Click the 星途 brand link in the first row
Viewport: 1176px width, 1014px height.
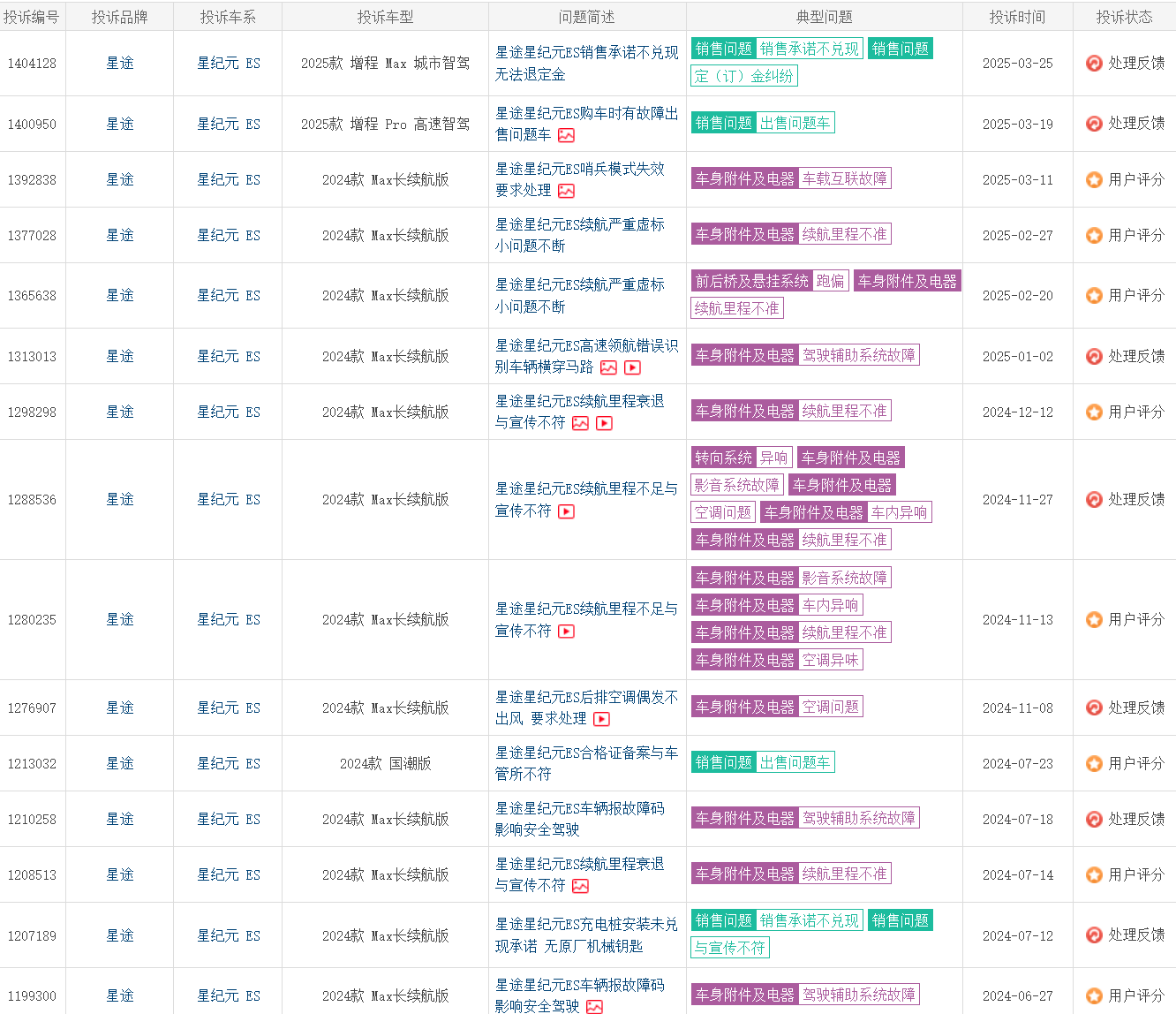[119, 63]
